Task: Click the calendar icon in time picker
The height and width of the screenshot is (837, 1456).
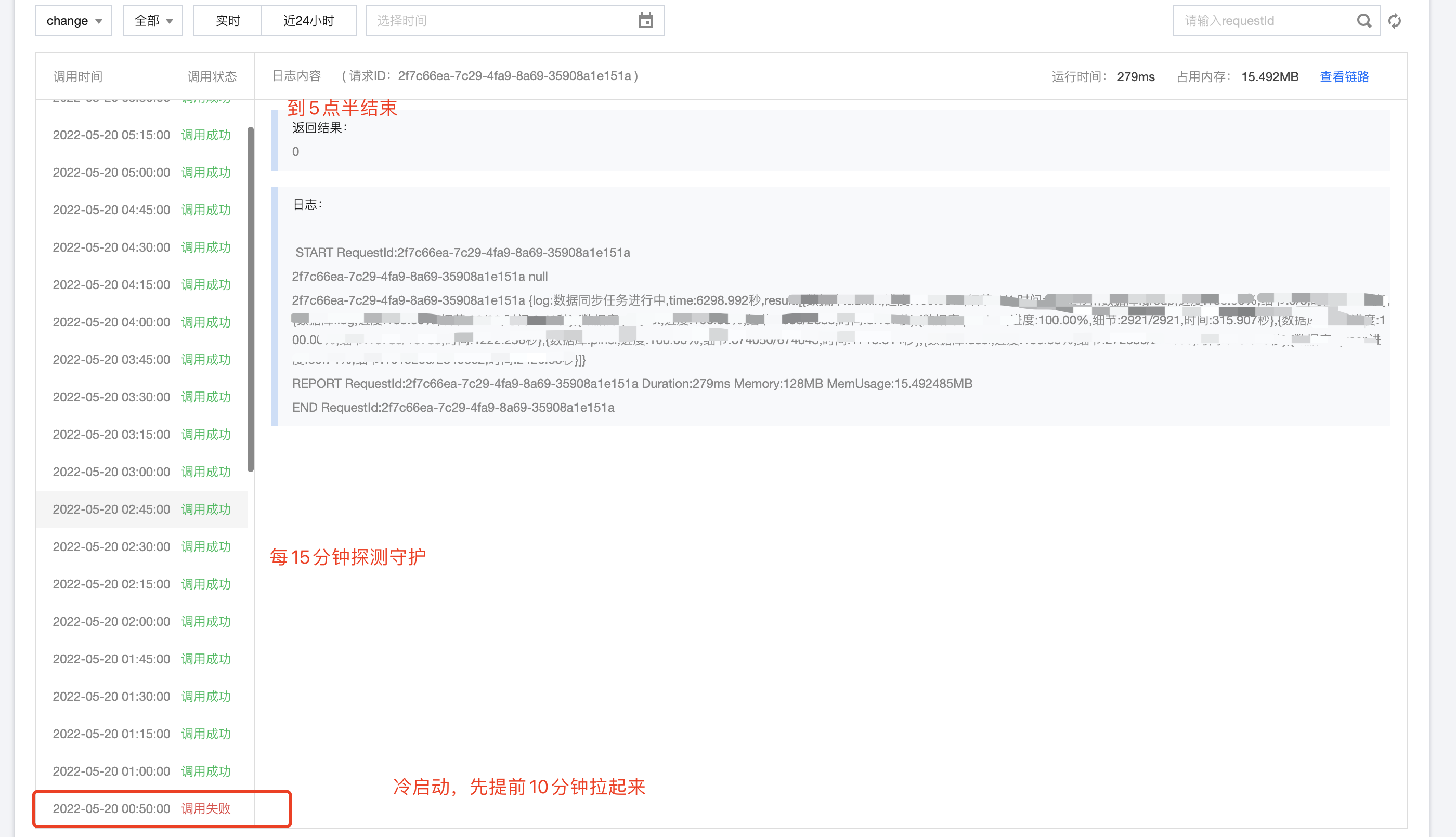Action: (x=645, y=21)
